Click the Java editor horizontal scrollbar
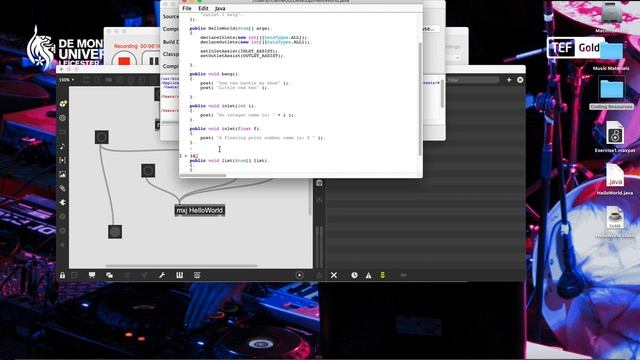Viewport: 640px width, 360px height. (203, 176)
